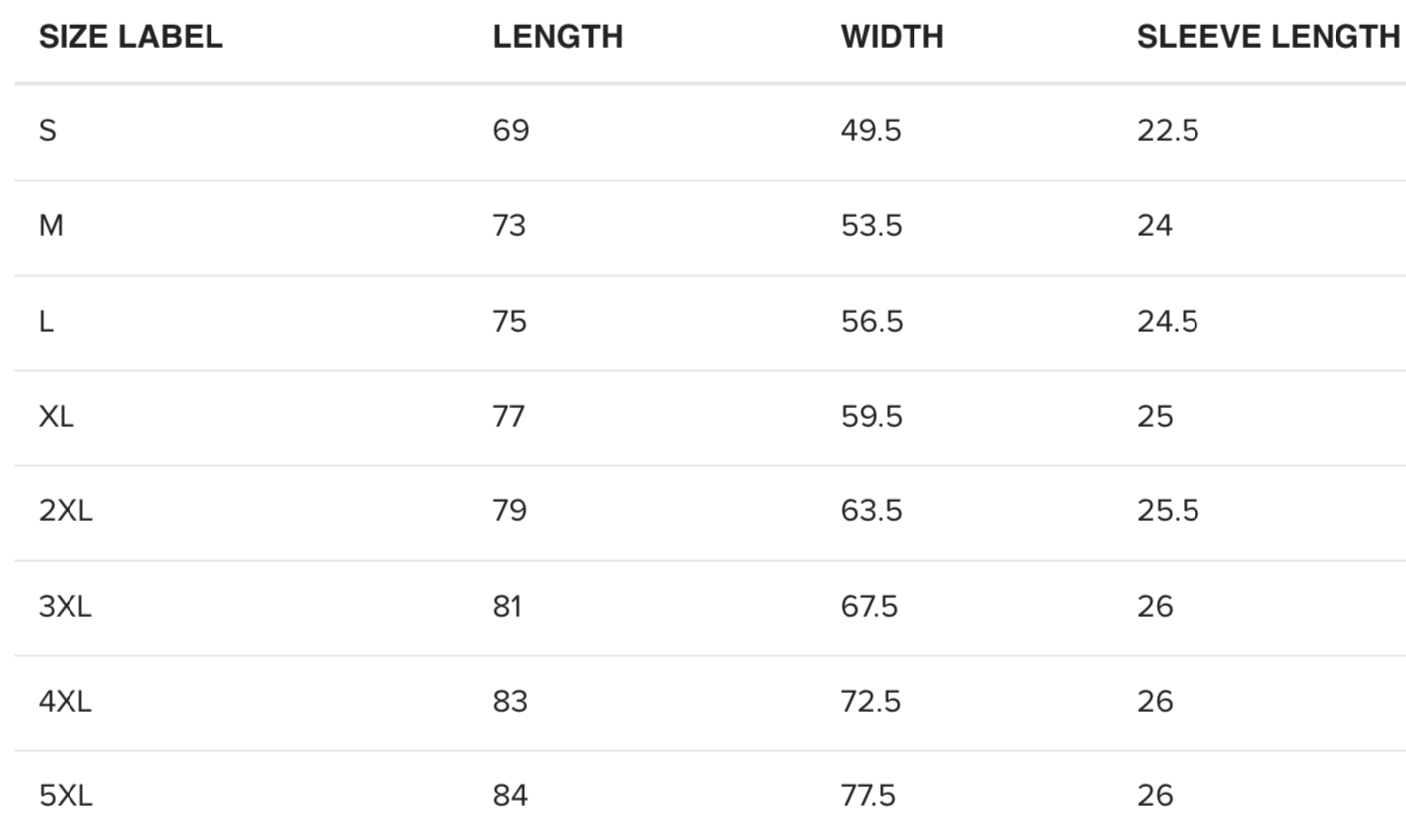Viewport: 1406px width, 840px height.
Task: Click the SLEEVE LENGTH column header
Action: pos(1268,37)
